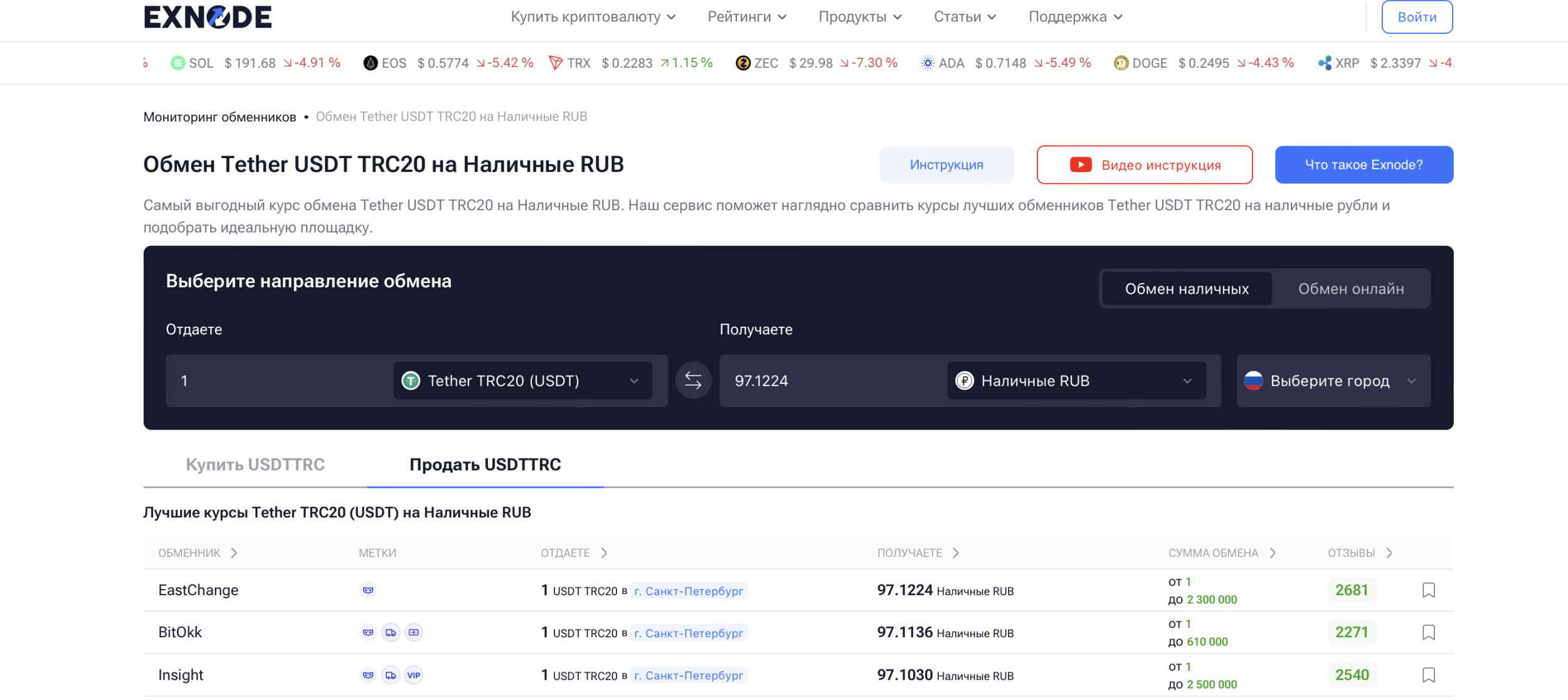Screen dimensions: 1568x700
Task: Bookmark the BitOkk exchanger row
Action: click(1428, 632)
